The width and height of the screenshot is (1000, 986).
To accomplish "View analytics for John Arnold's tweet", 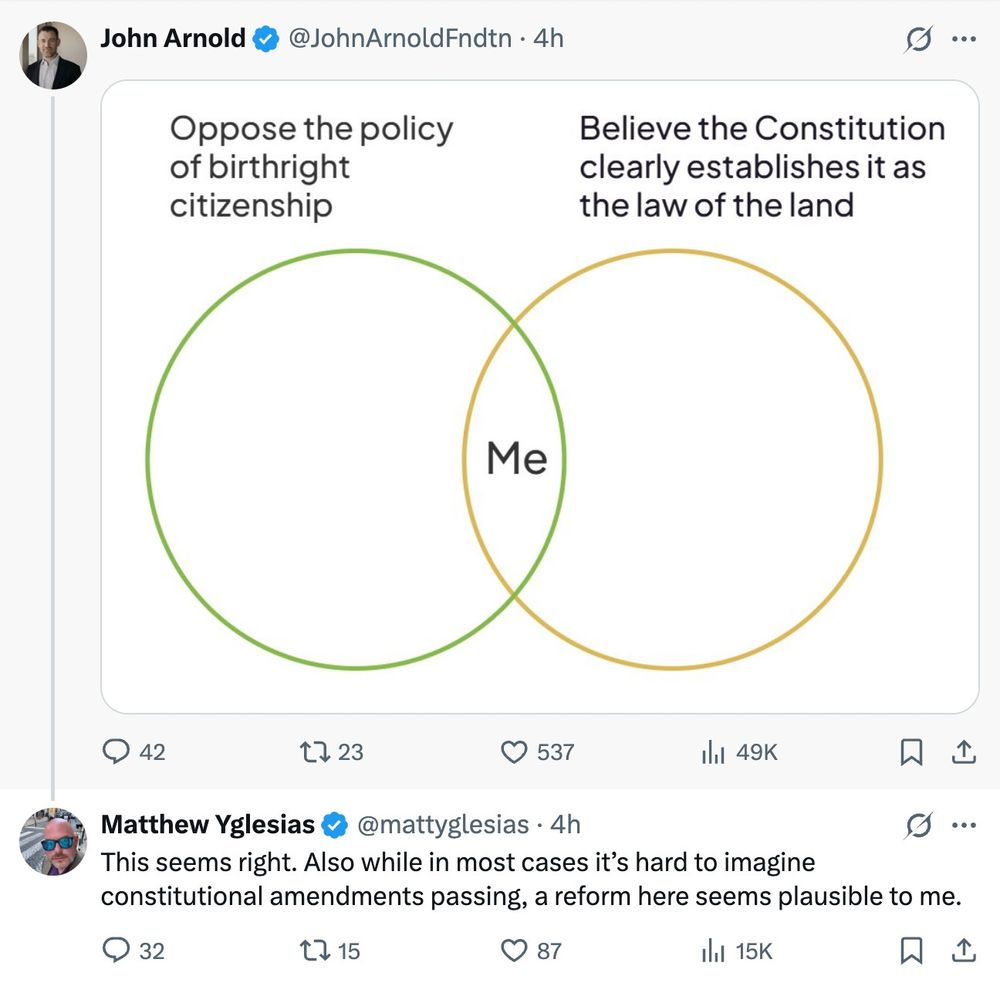I will tap(711, 751).
